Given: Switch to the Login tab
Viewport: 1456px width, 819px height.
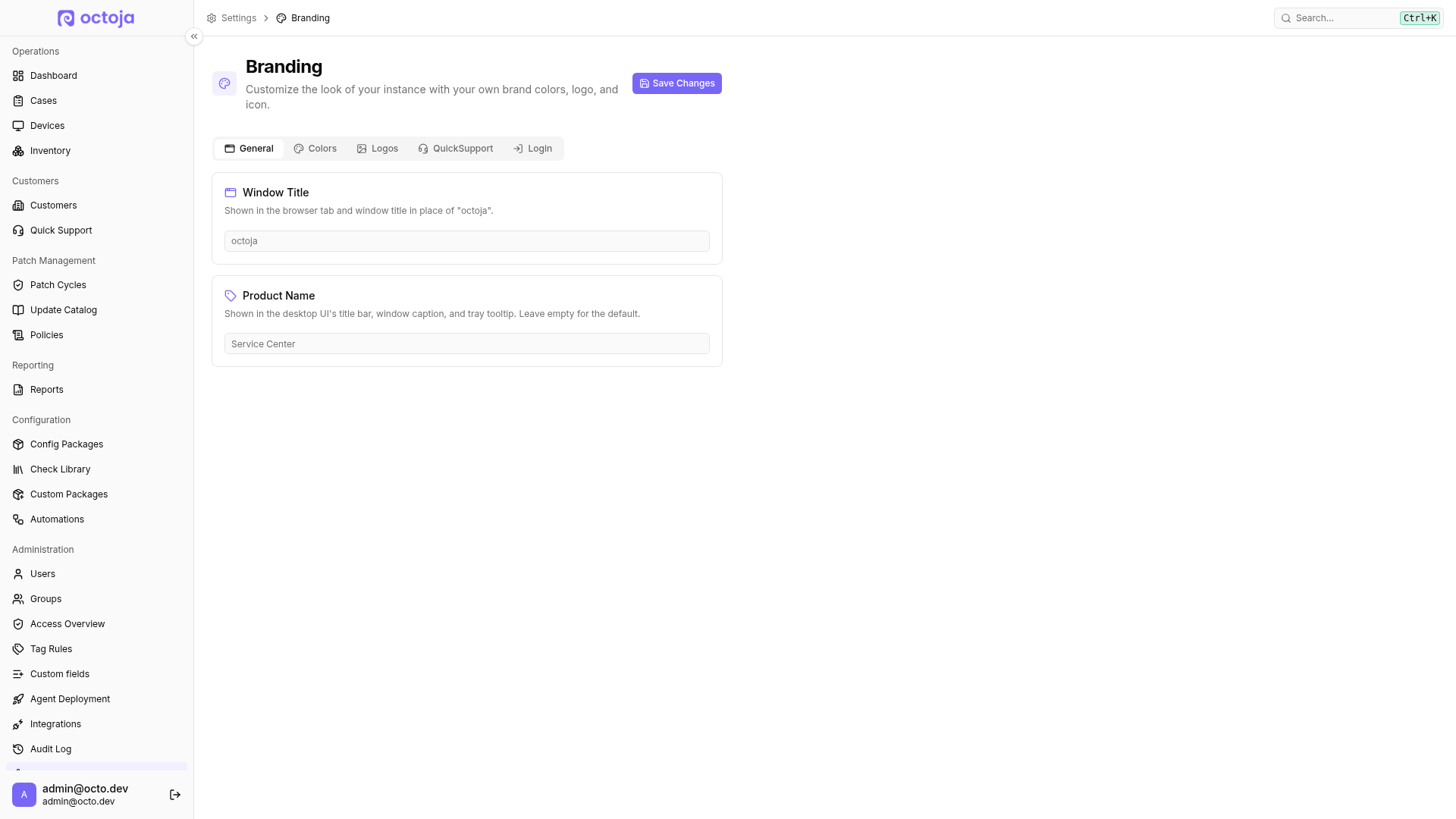Looking at the screenshot, I should 533,149.
